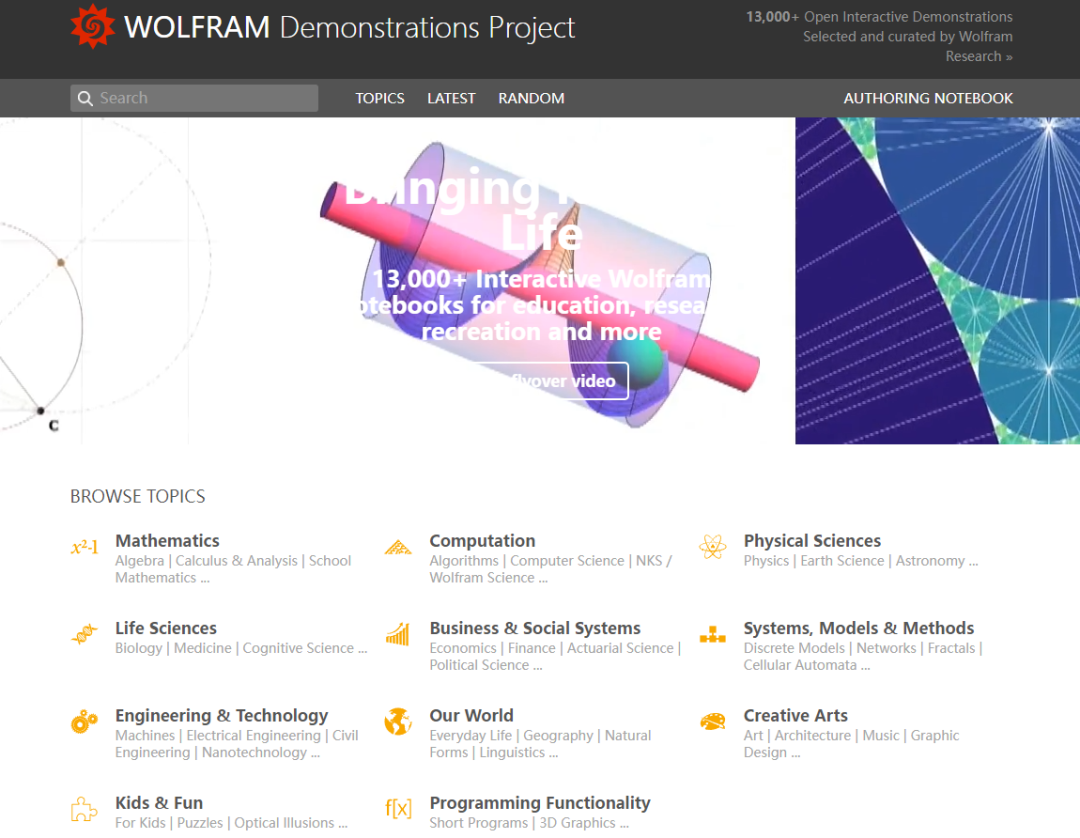Open the Systems, Models & Methods network icon
Viewport: 1080px width, 838px height.
click(712, 634)
